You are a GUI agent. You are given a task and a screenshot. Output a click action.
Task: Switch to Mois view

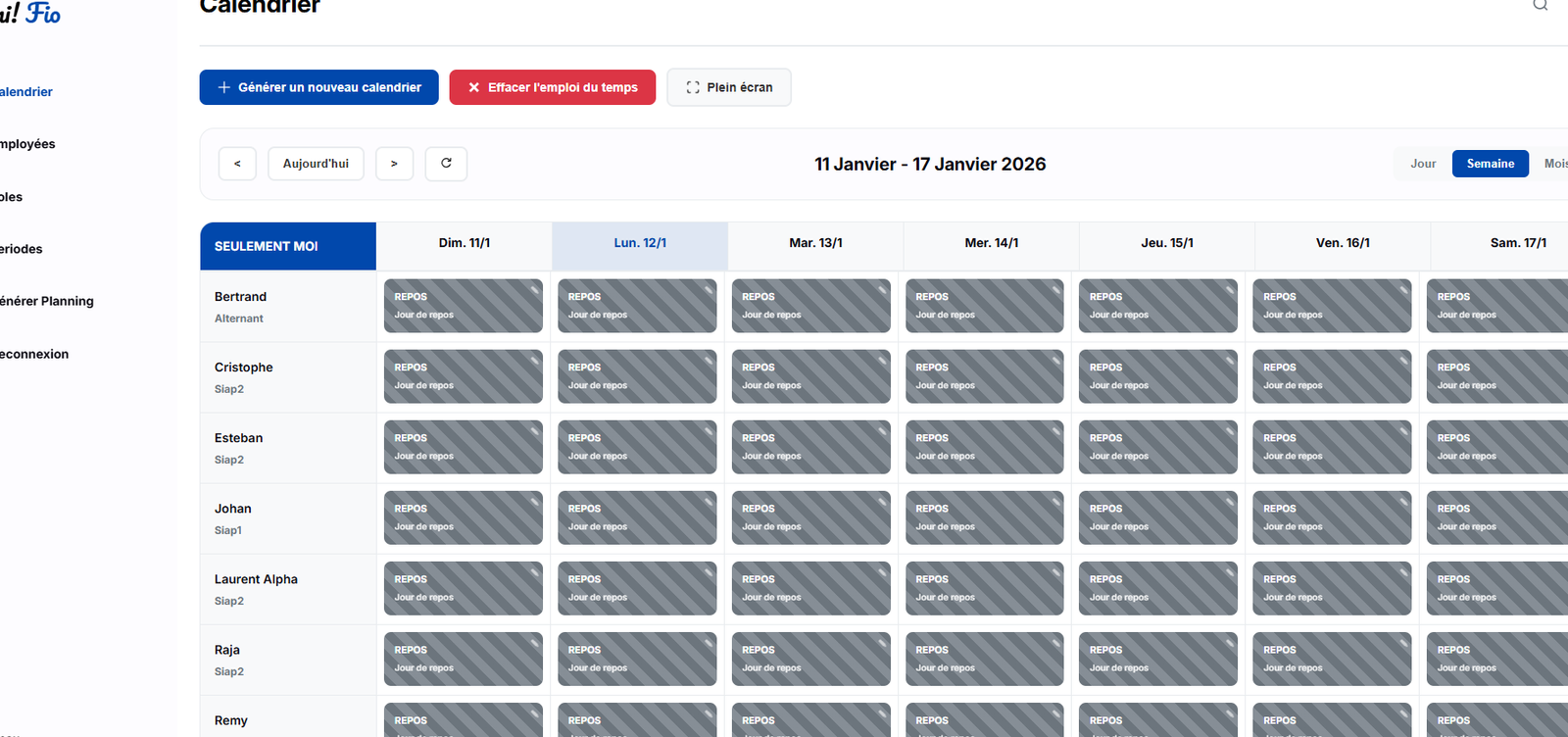[1554, 164]
